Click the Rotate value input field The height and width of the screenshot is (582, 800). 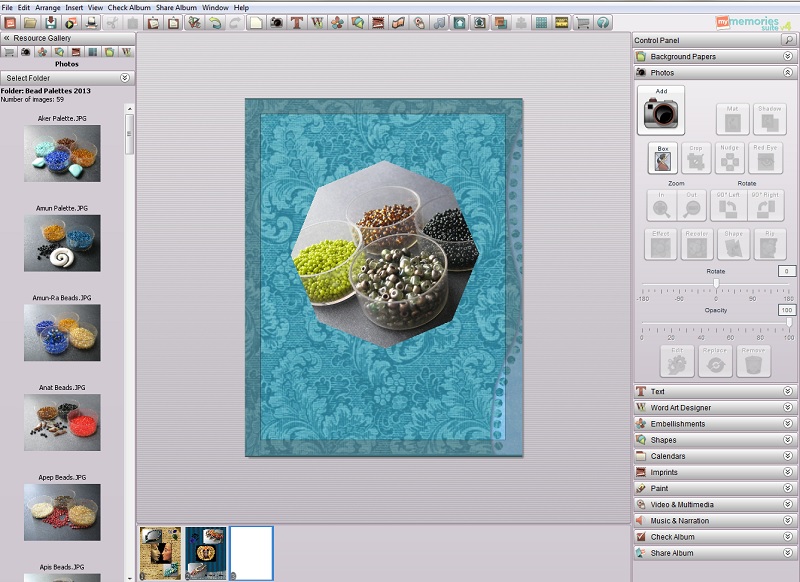coord(787,271)
